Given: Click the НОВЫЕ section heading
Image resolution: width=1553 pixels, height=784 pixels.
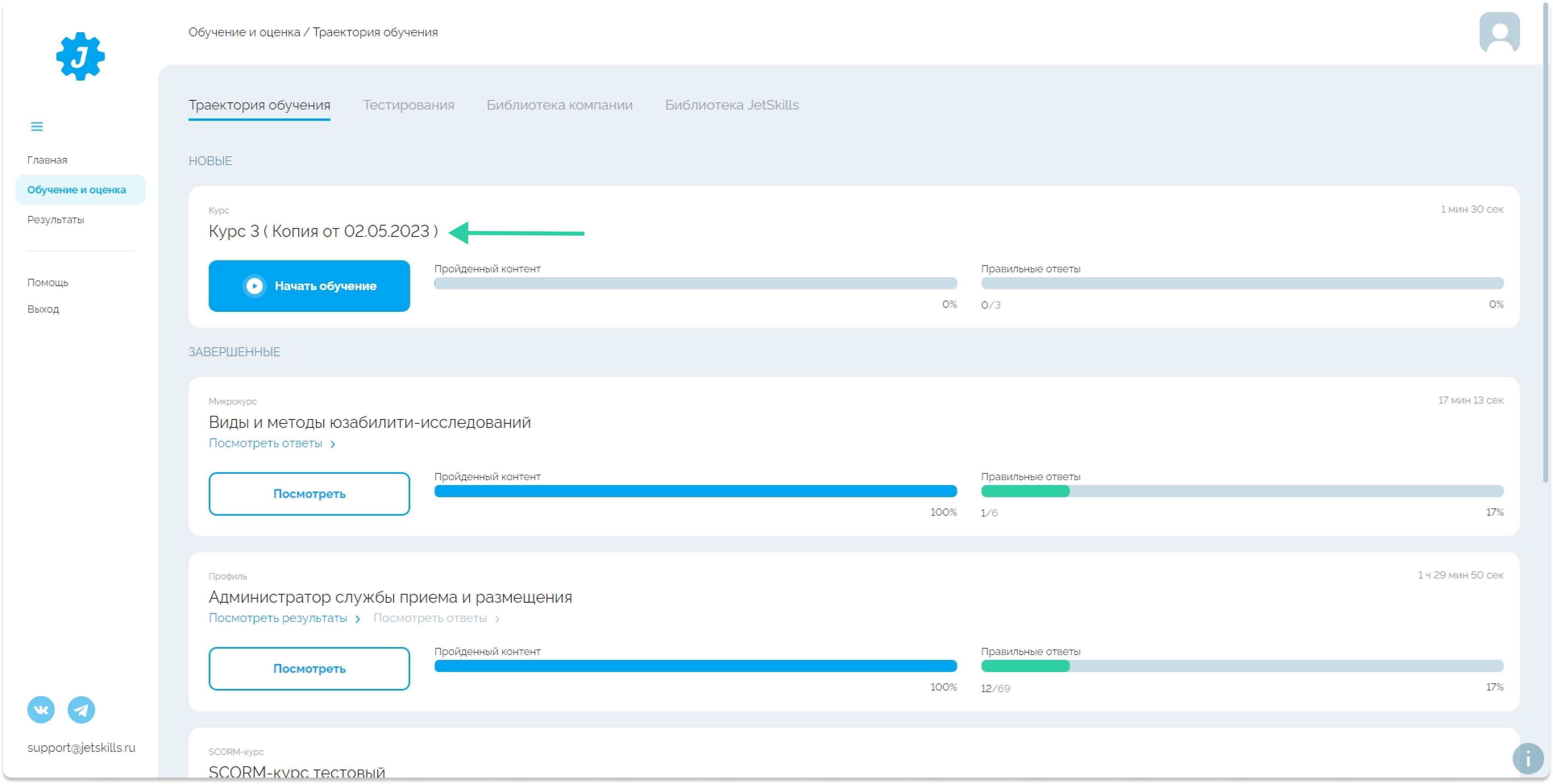Looking at the screenshot, I should tap(210, 161).
